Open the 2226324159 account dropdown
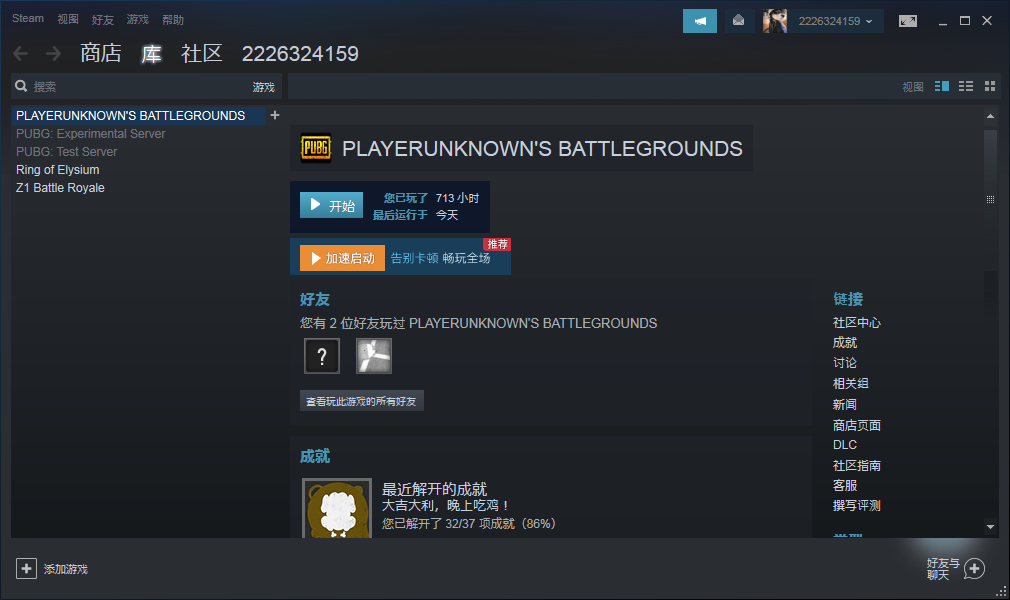Viewport: 1010px width, 600px height. tap(835, 21)
